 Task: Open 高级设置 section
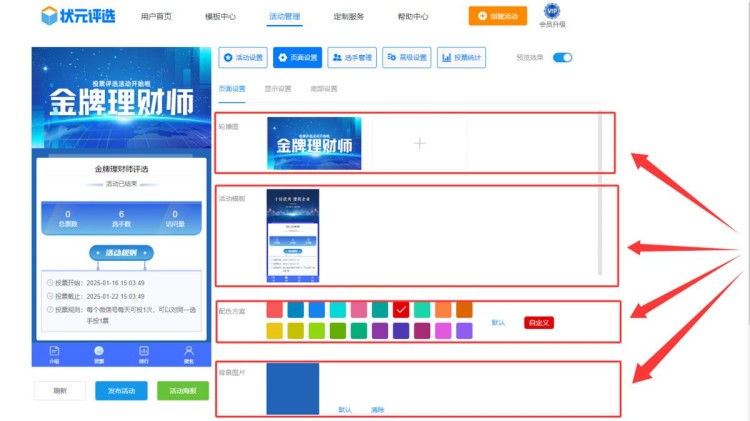(407, 58)
